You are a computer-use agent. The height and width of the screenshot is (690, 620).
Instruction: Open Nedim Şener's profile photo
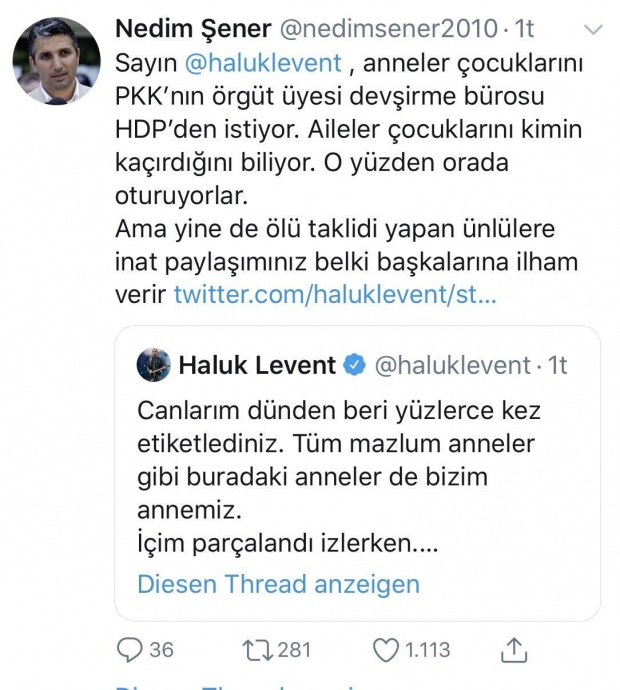coord(57,61)
